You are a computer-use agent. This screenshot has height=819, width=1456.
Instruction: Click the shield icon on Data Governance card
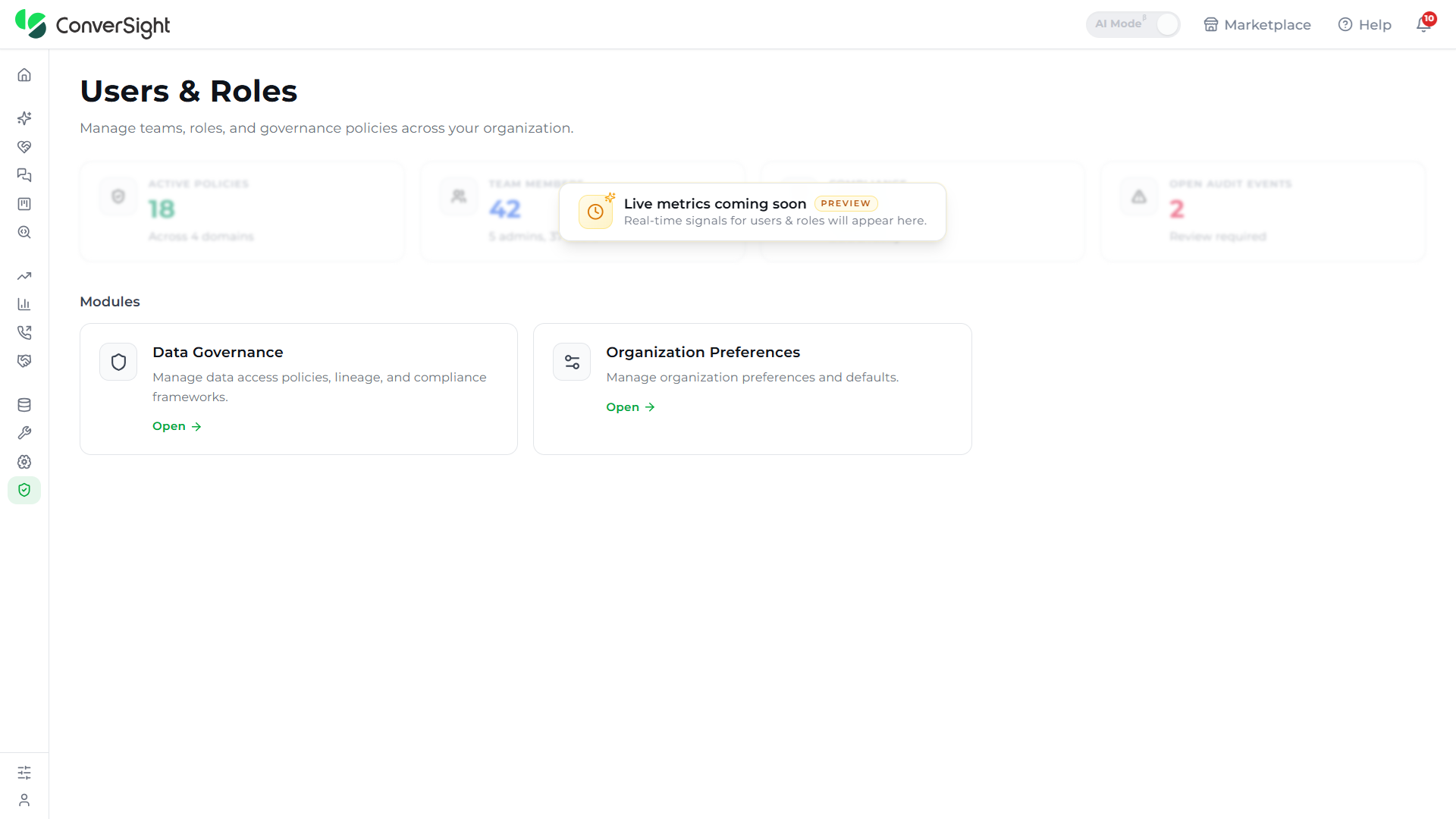(118, 362)
